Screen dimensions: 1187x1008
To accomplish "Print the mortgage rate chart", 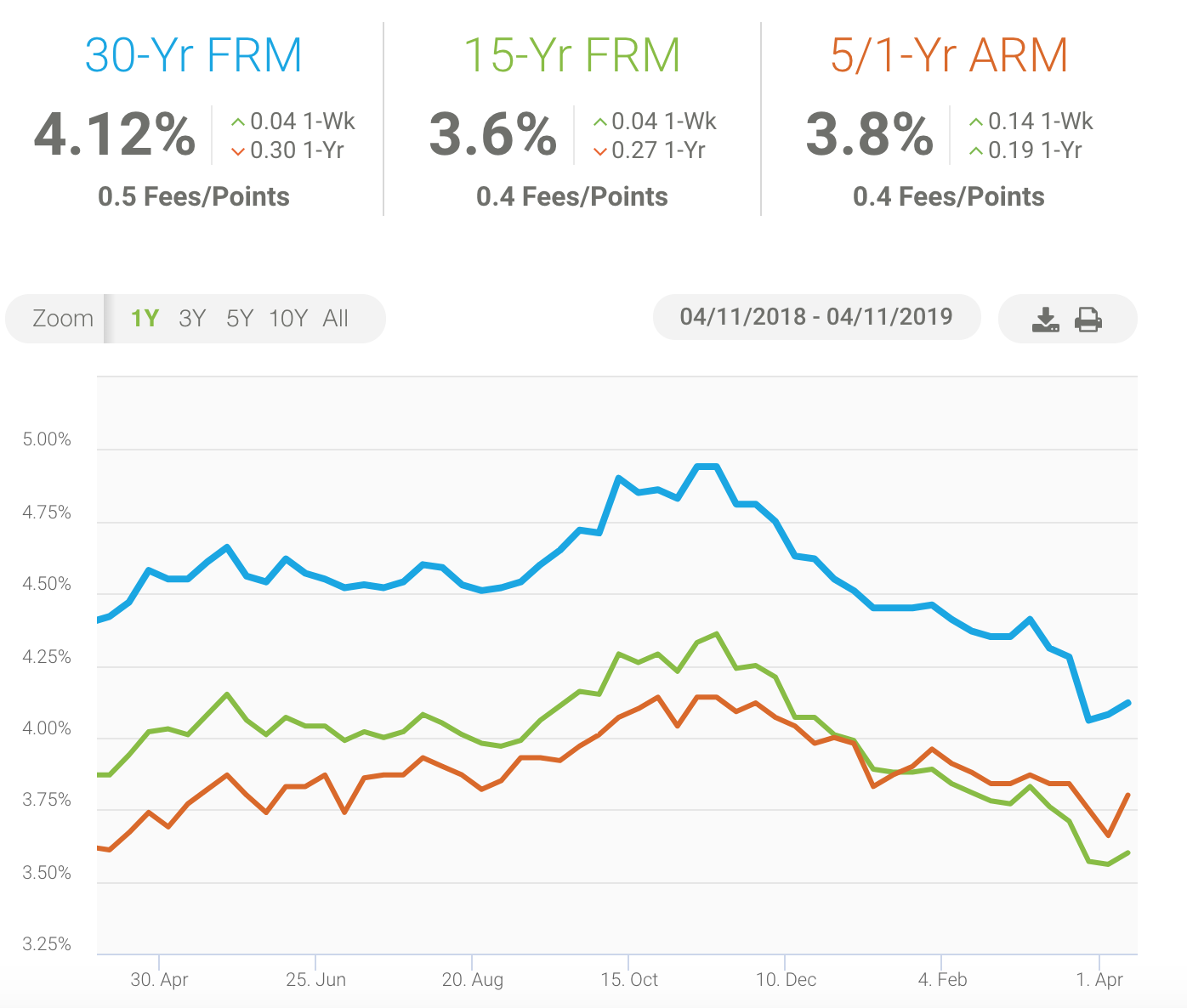I will pyautogui.click(x=1088, y=319).
